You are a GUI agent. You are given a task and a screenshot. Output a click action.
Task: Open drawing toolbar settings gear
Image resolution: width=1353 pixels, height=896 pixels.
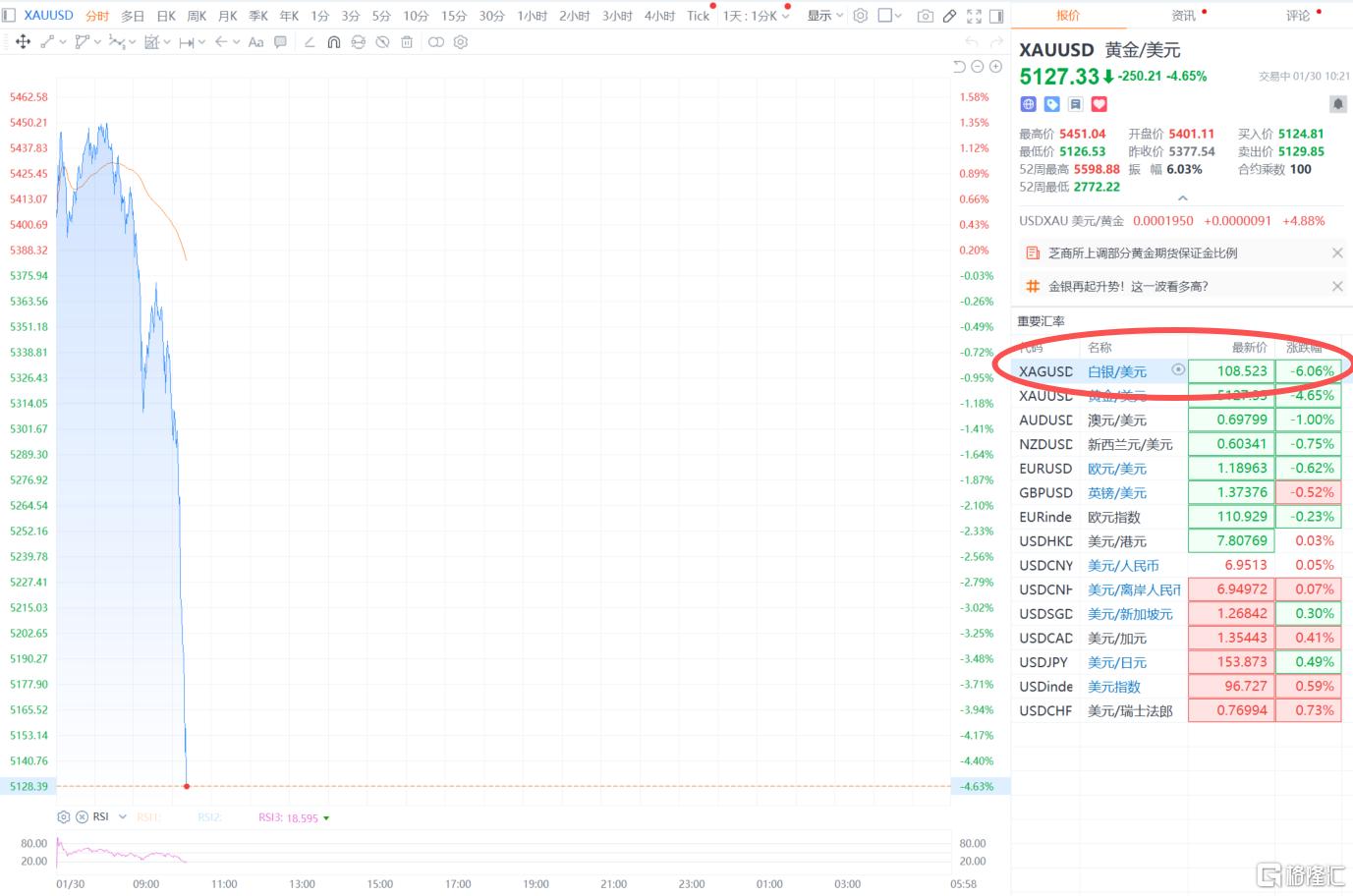click(x=461, y=42)
